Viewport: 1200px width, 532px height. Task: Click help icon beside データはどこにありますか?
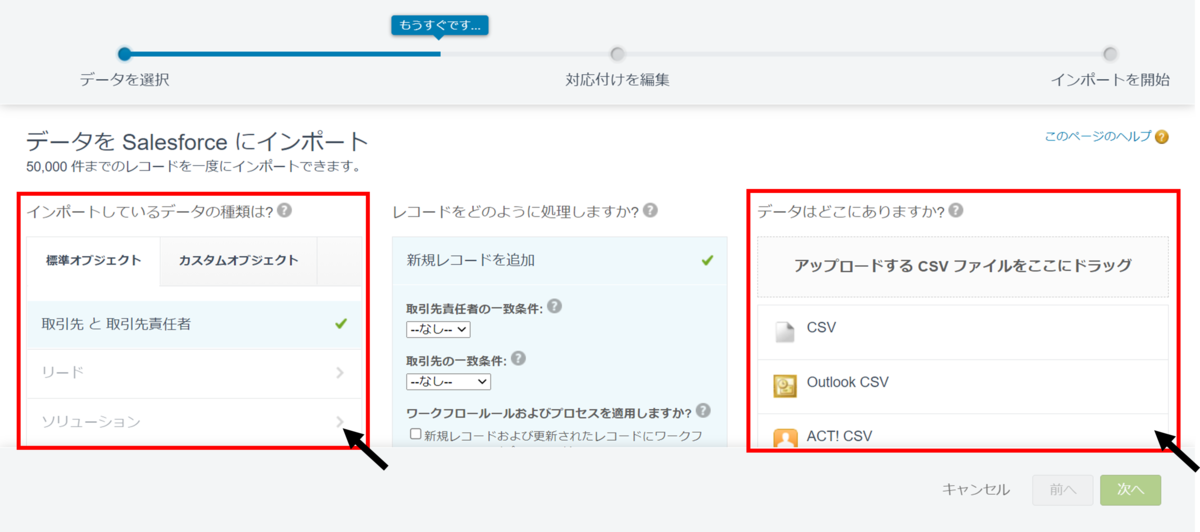click(x=955, y=210)
